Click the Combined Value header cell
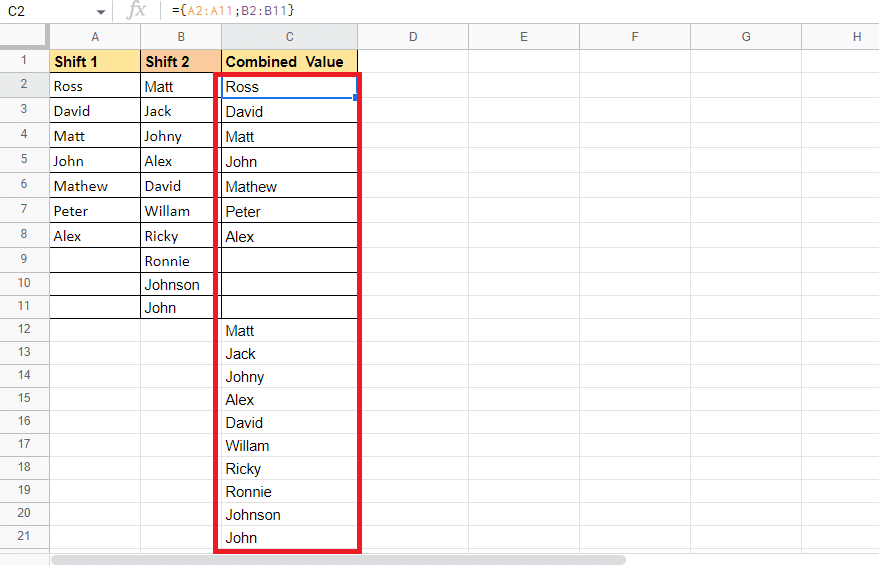 point(289,62)
